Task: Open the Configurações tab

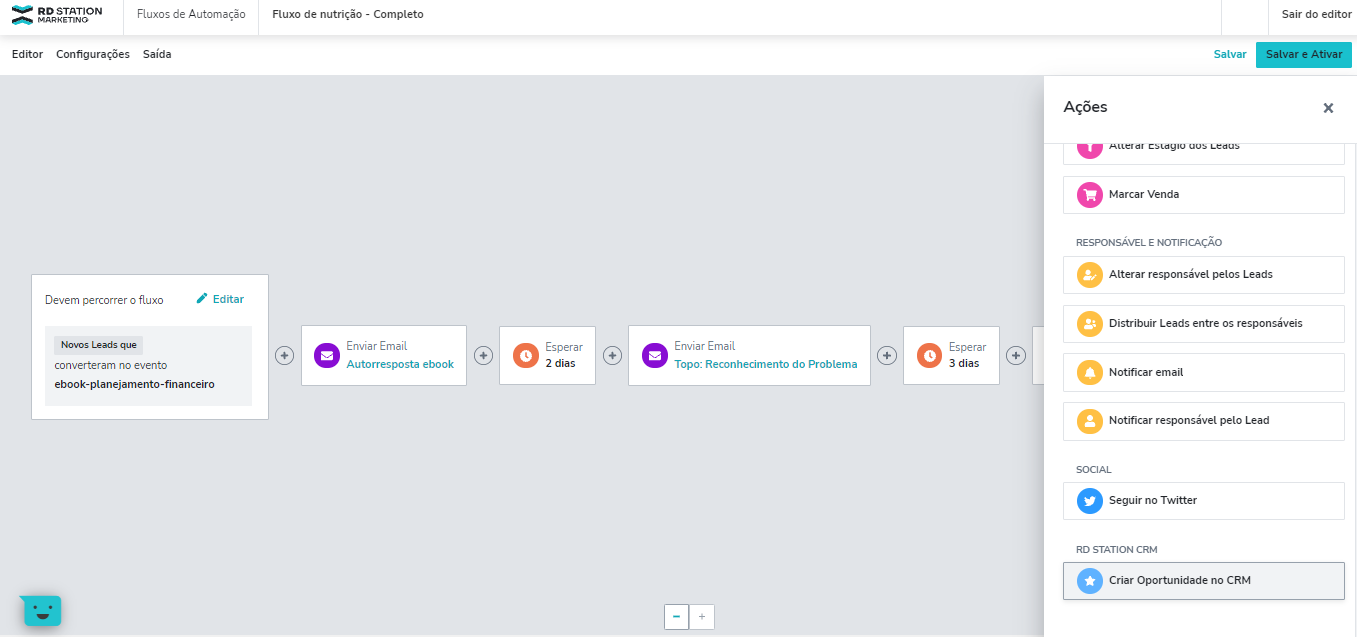Action: pyautogui.click(x=93, y=55)
